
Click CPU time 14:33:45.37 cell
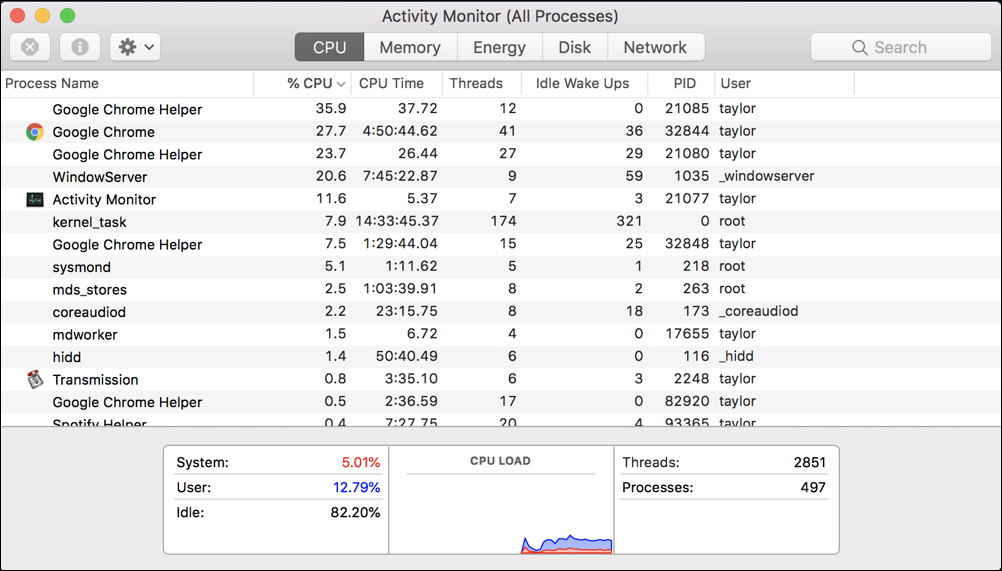(397, 221)
